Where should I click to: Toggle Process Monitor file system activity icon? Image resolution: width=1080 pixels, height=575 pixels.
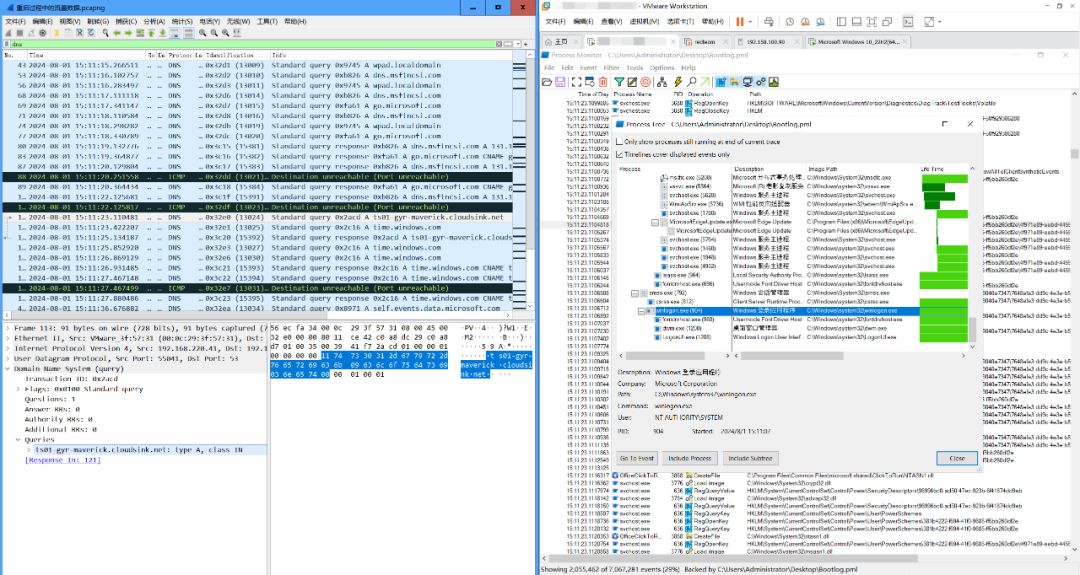(734, 82)
